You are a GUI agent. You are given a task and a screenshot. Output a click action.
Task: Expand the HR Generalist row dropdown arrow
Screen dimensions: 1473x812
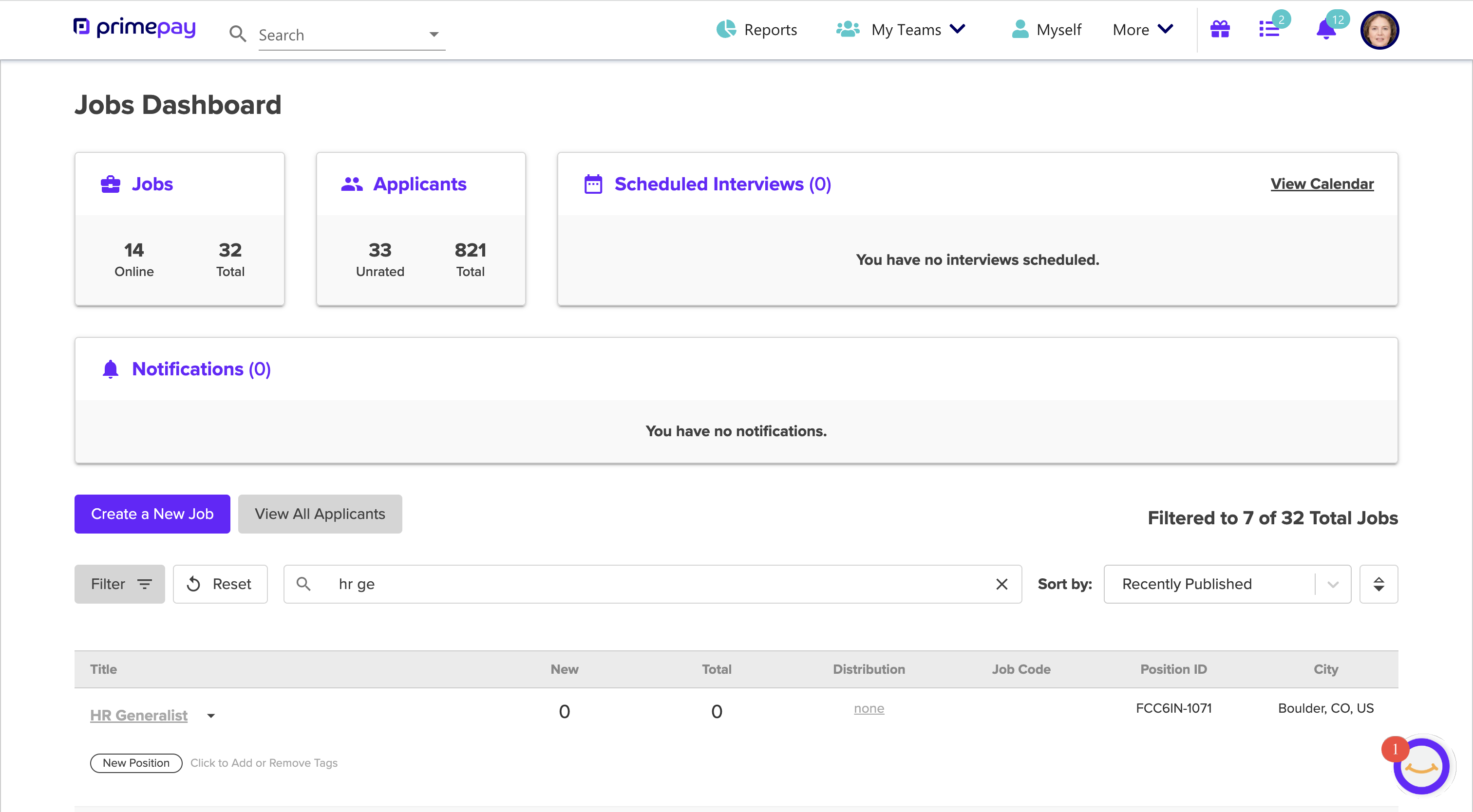(x=210, y=716)
